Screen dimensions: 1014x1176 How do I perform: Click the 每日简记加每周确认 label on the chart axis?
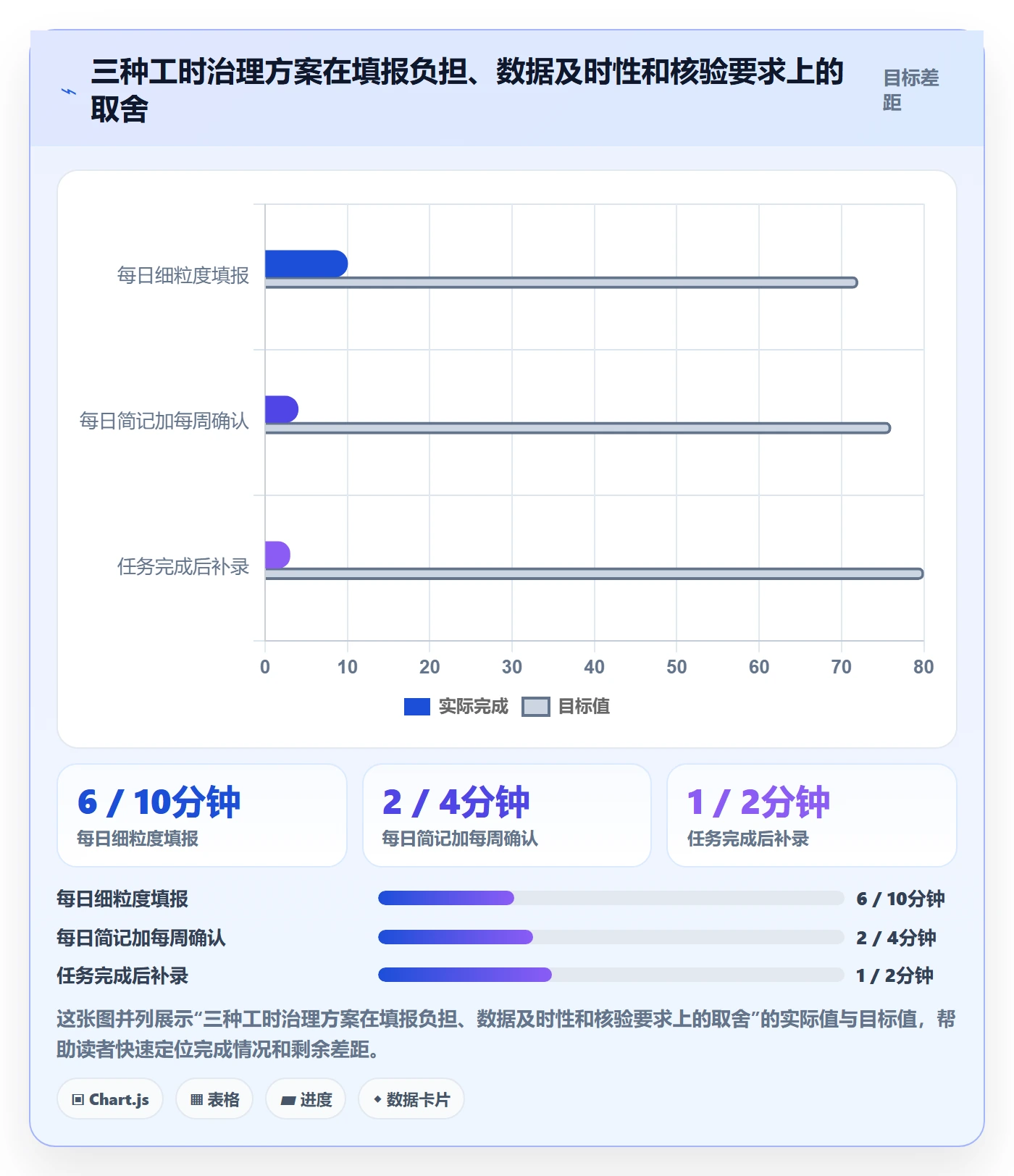(x=164, y=421)
